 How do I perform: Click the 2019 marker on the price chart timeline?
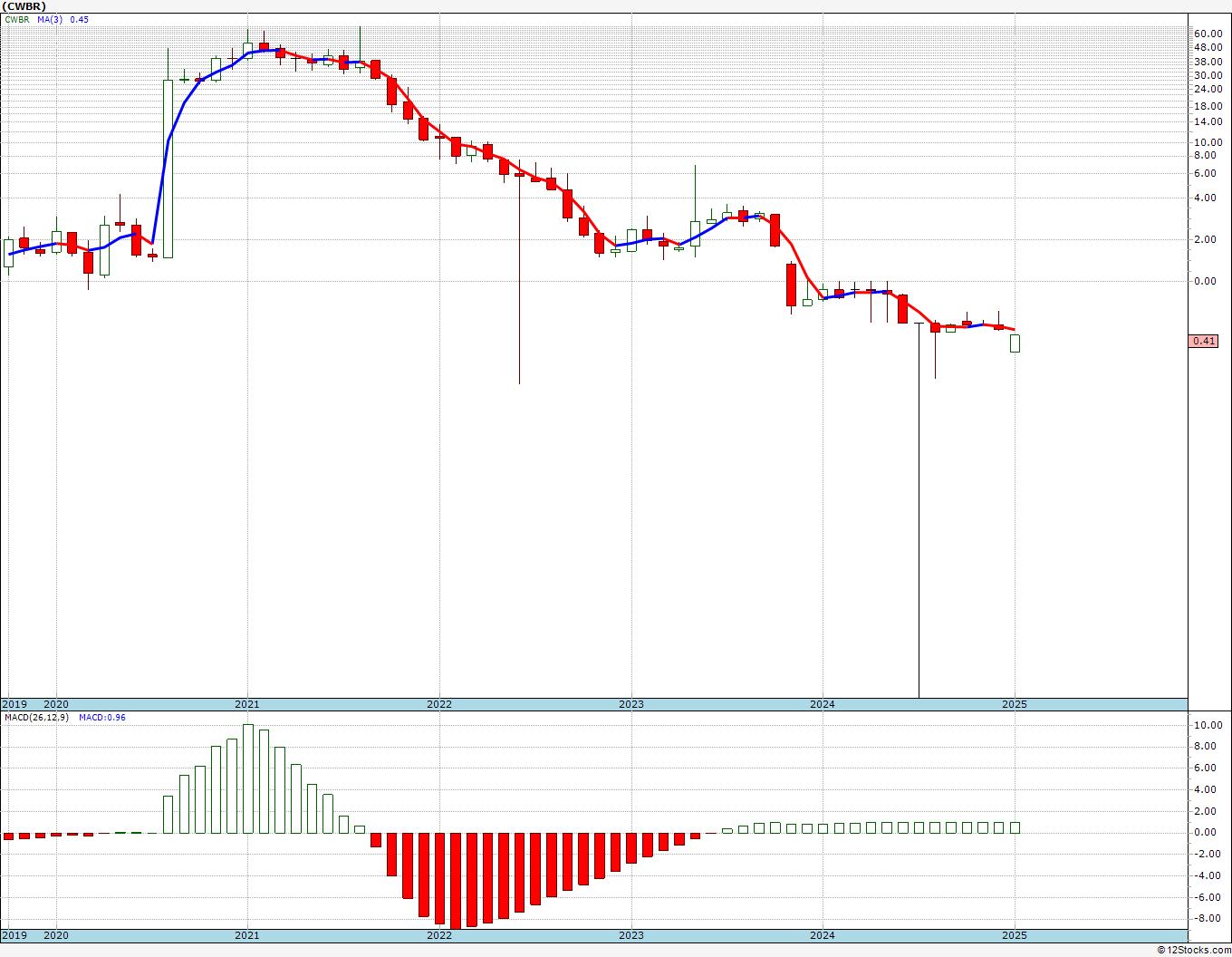pyautogui.click(x=14, y=704)
